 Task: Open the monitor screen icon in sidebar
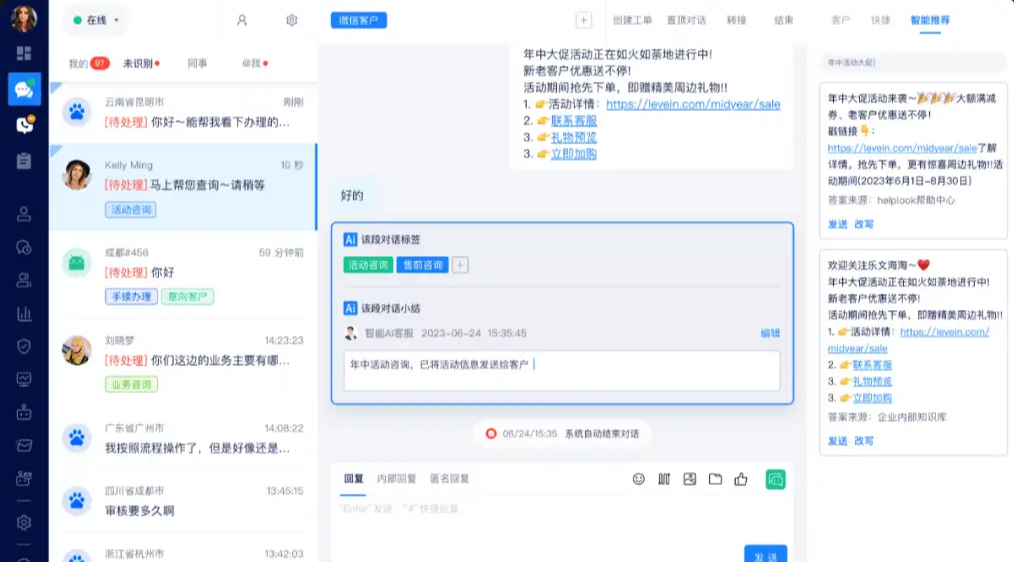tap(24, 380)
